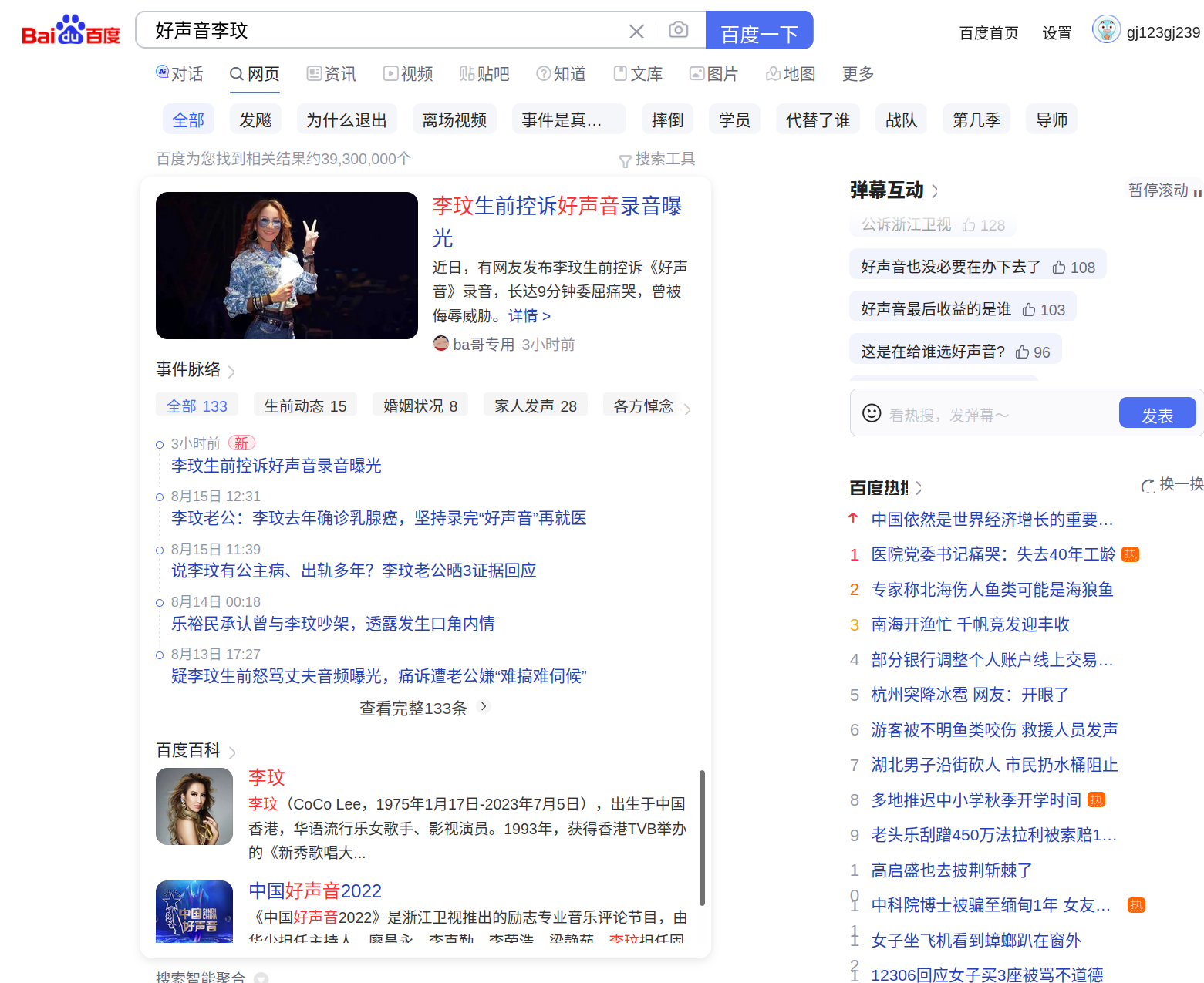Image resolution: width=1204 pixels, height=983 pixels.
Task: Refresh hot list with 换一换 icon
Action: click(x=1148, y=486)
